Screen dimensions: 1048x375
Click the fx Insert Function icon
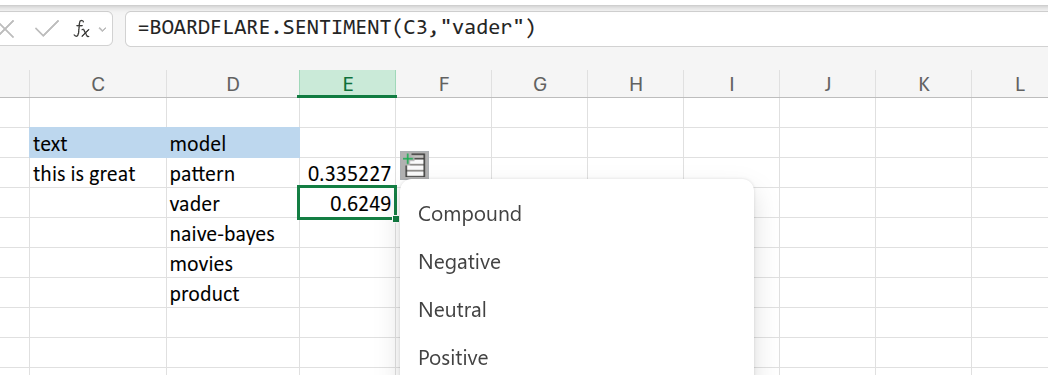click(x=81, y=29)
